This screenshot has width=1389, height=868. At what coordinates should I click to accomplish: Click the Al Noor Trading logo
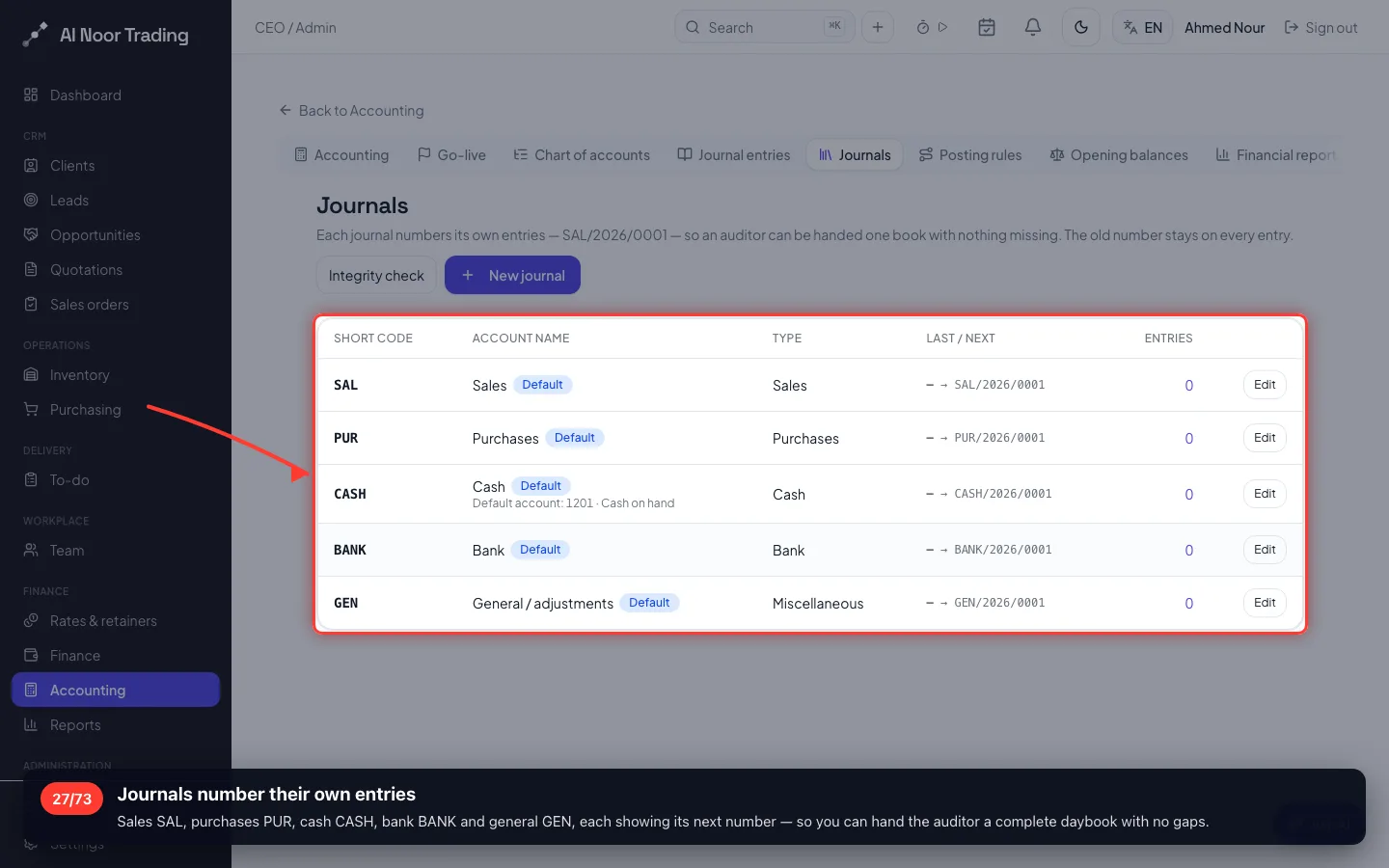click(106, 35)
